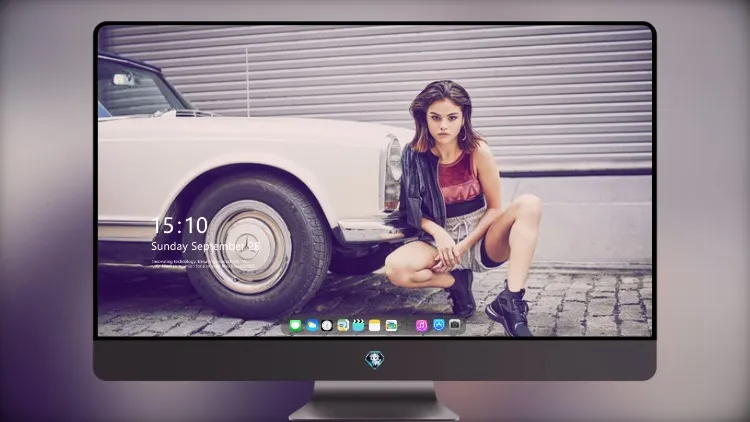Open the blue App Store icon
This screenshot has height=422, width=750.
click(439, 325)
